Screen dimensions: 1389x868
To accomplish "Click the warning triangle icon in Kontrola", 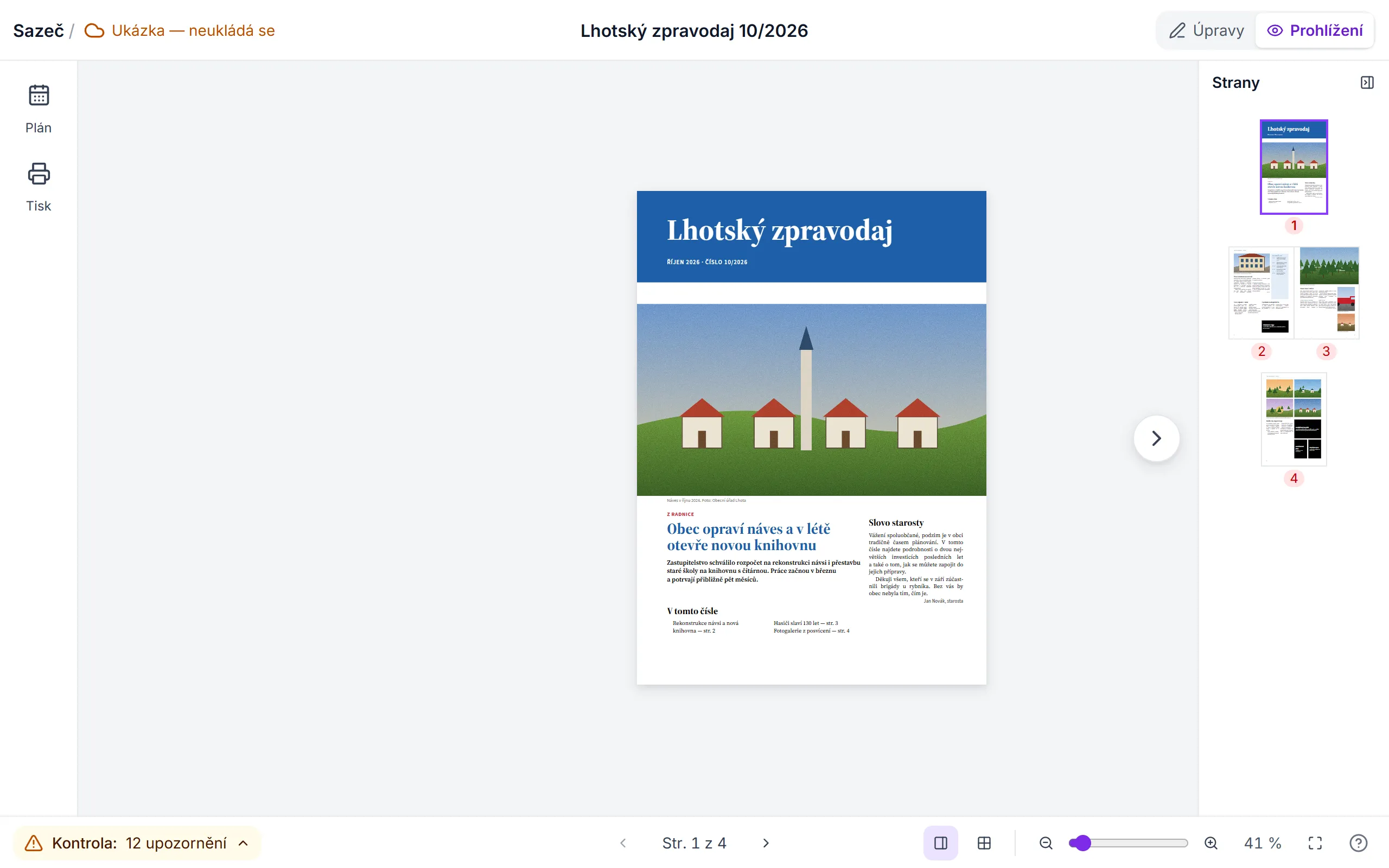I will 34,843.
